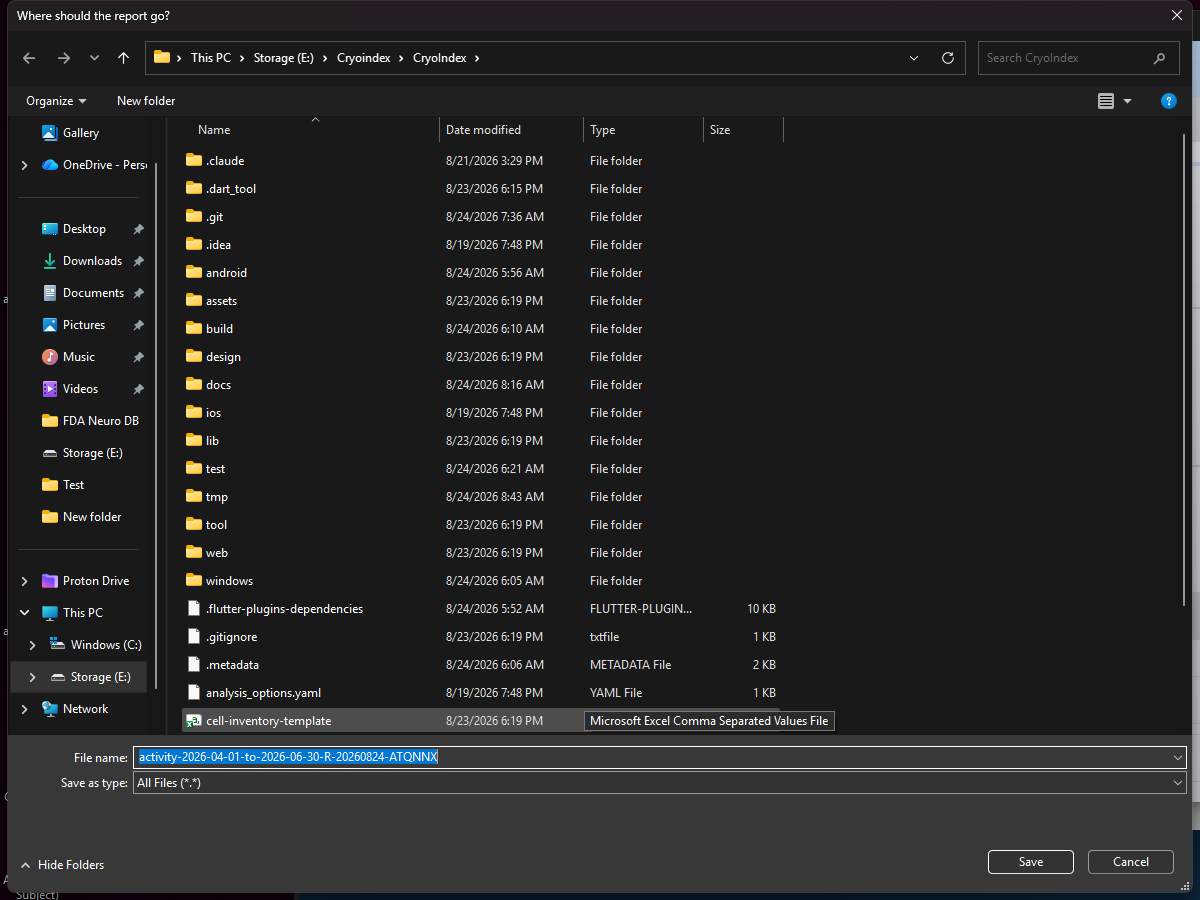Select the .claude folder icon
1200x900 pixels.
194,161
